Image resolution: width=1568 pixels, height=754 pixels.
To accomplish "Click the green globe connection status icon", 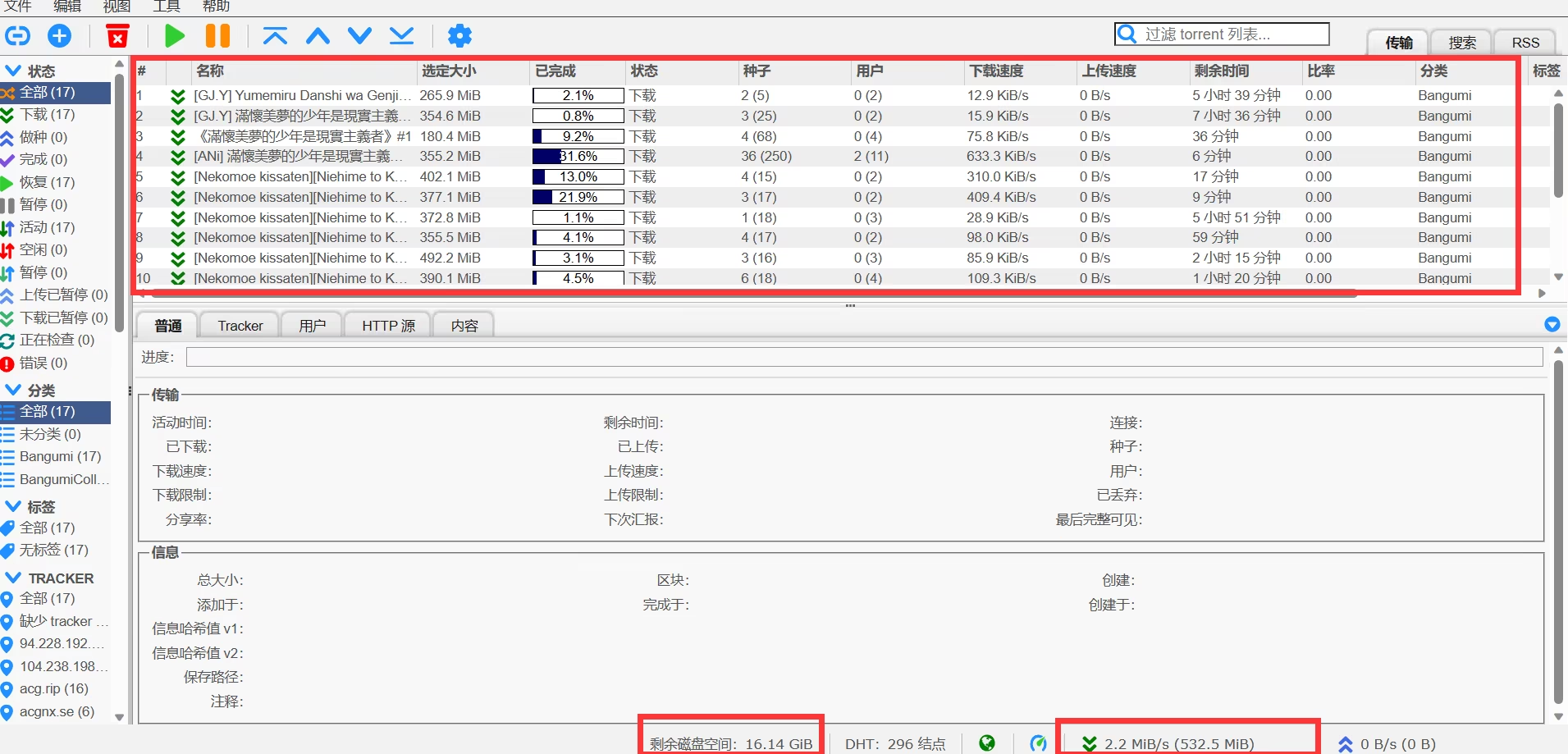I will tap(987, 743).
